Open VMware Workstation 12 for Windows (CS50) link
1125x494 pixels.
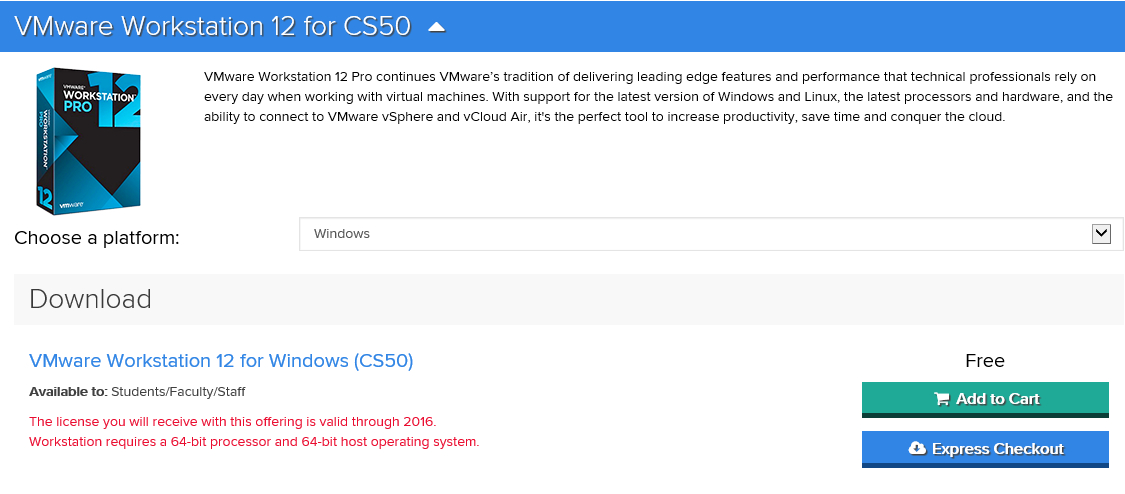[x=221, y=361]
